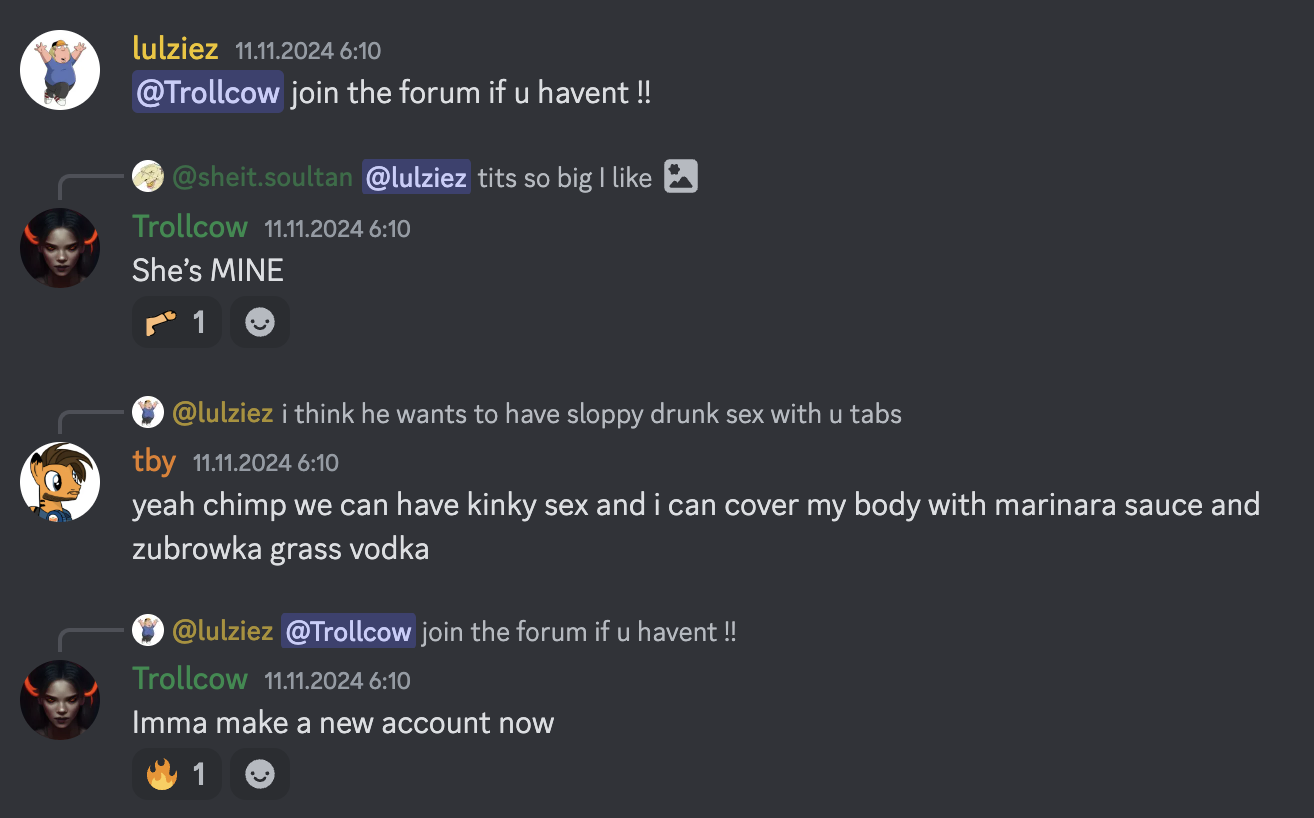The image size is (1314, 818).
Task: Jump to replied message 'tits so big I like'
Action: 564,178
